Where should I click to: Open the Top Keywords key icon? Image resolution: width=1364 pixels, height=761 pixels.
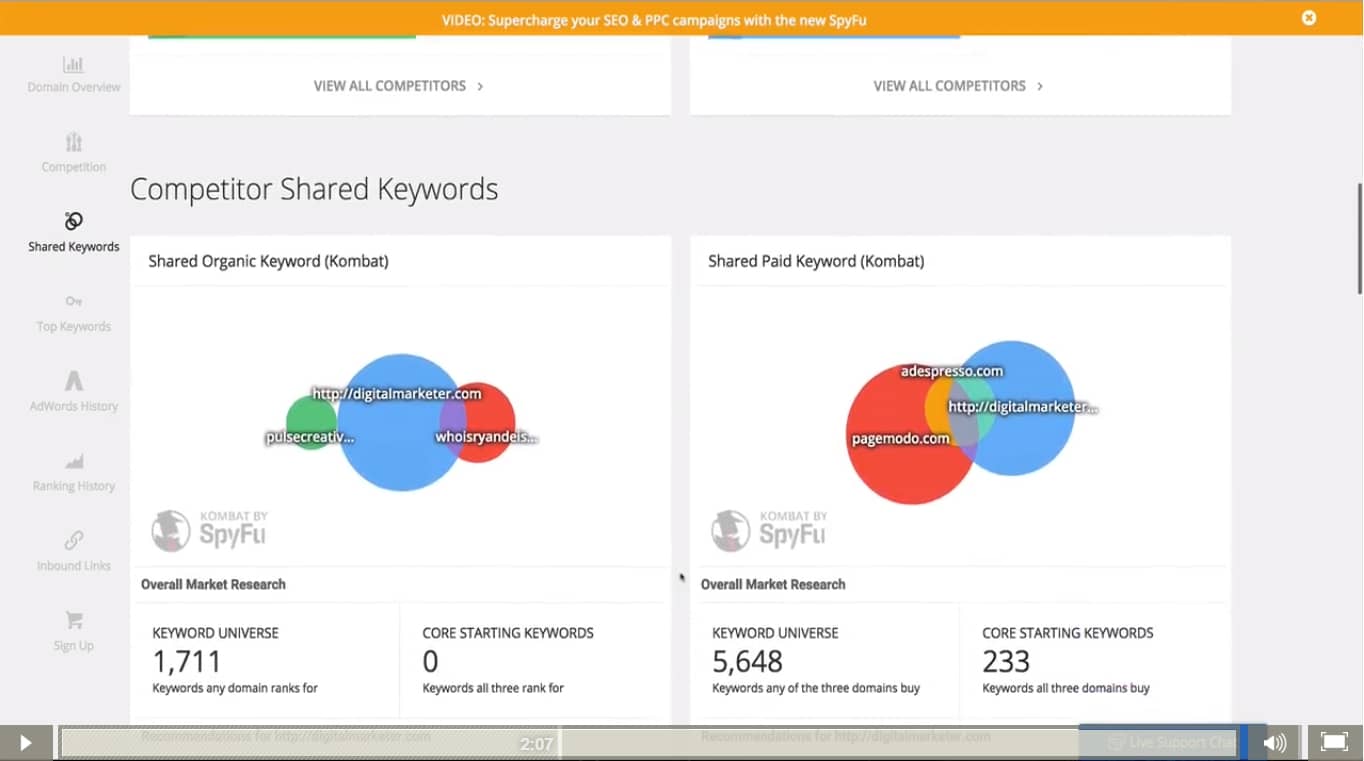pyautogui.click(x=73, y=301)
